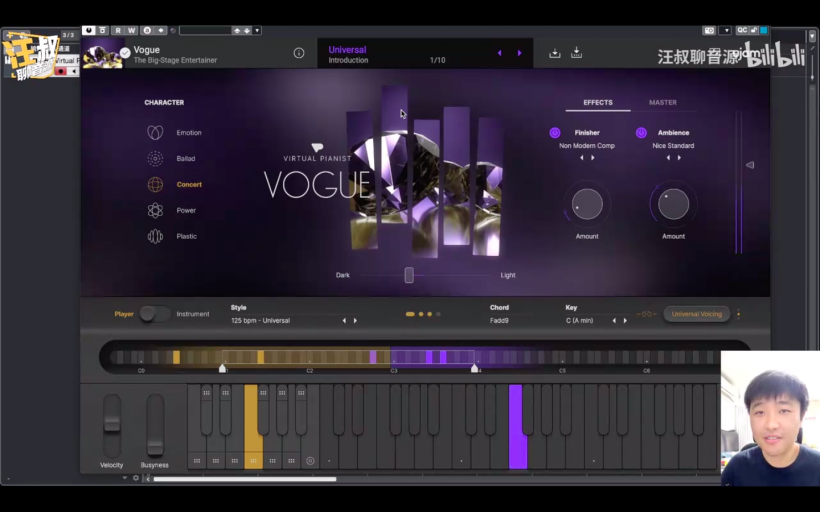The height and width of the screenshot is (512, 820).
Task: Flip the Player/Instrument mode switch
Action: tap(155, 314)
